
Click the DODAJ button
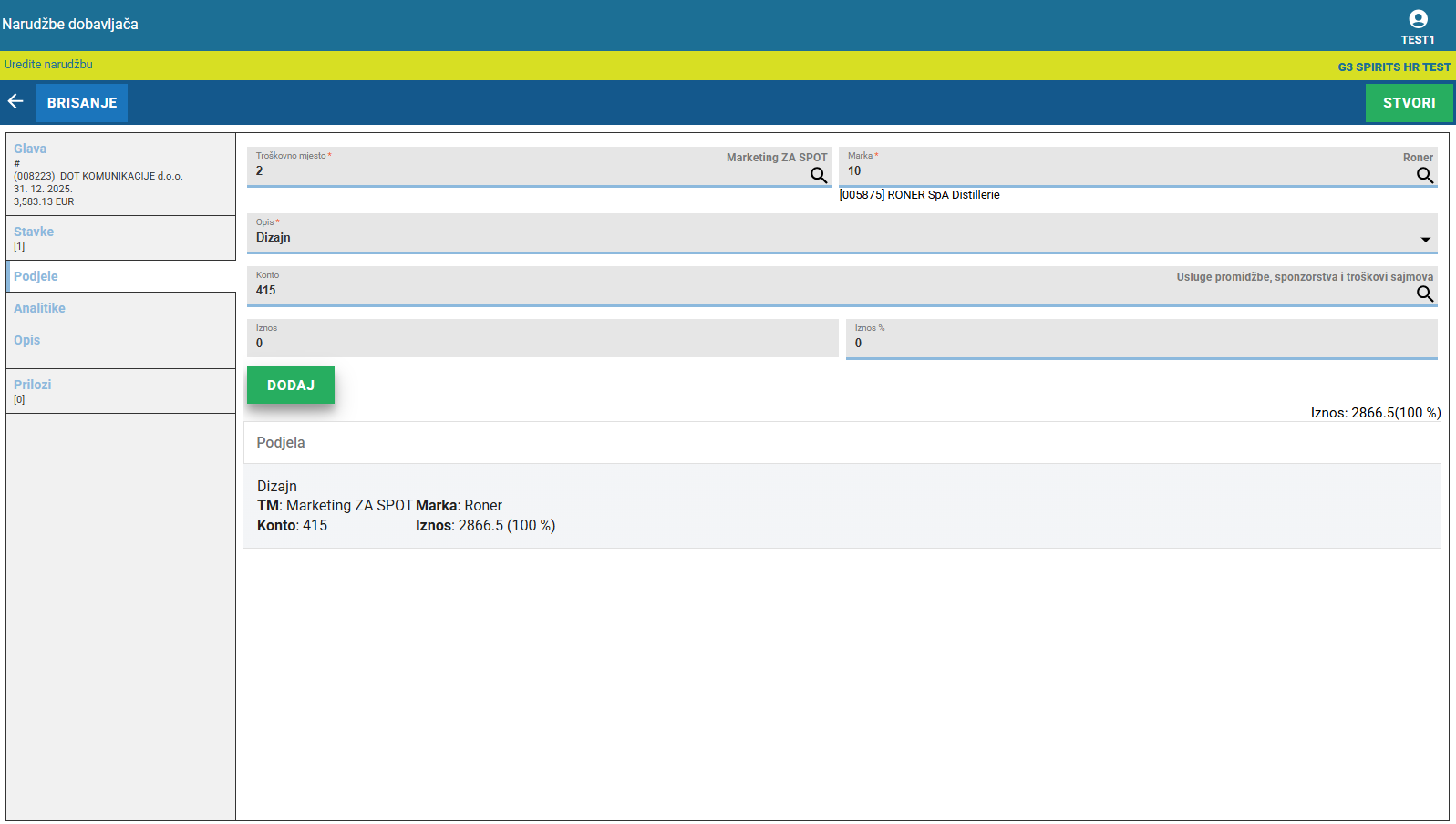[290, 385]
